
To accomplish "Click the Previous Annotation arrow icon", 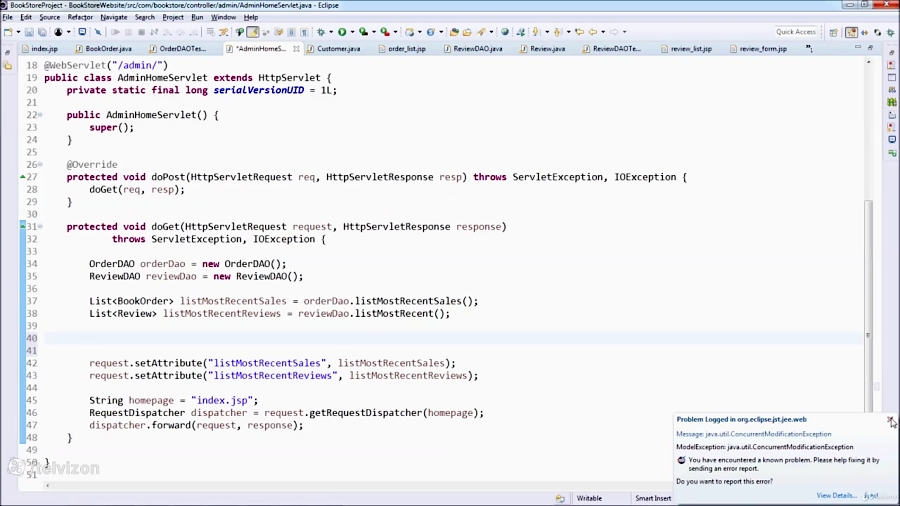I will 557,32.
